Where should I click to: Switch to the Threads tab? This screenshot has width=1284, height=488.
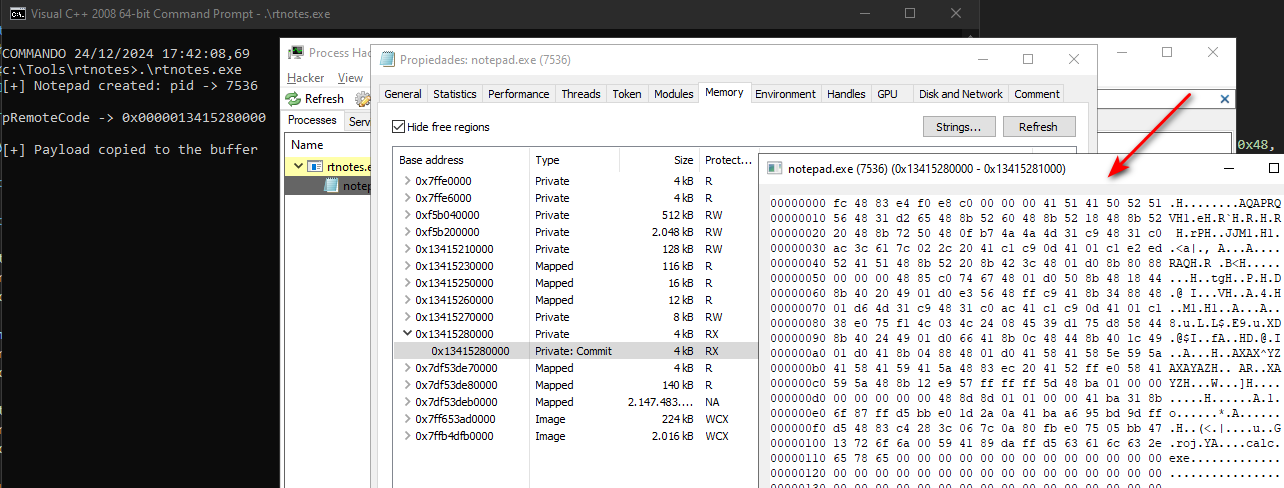(x=581, y=94)
